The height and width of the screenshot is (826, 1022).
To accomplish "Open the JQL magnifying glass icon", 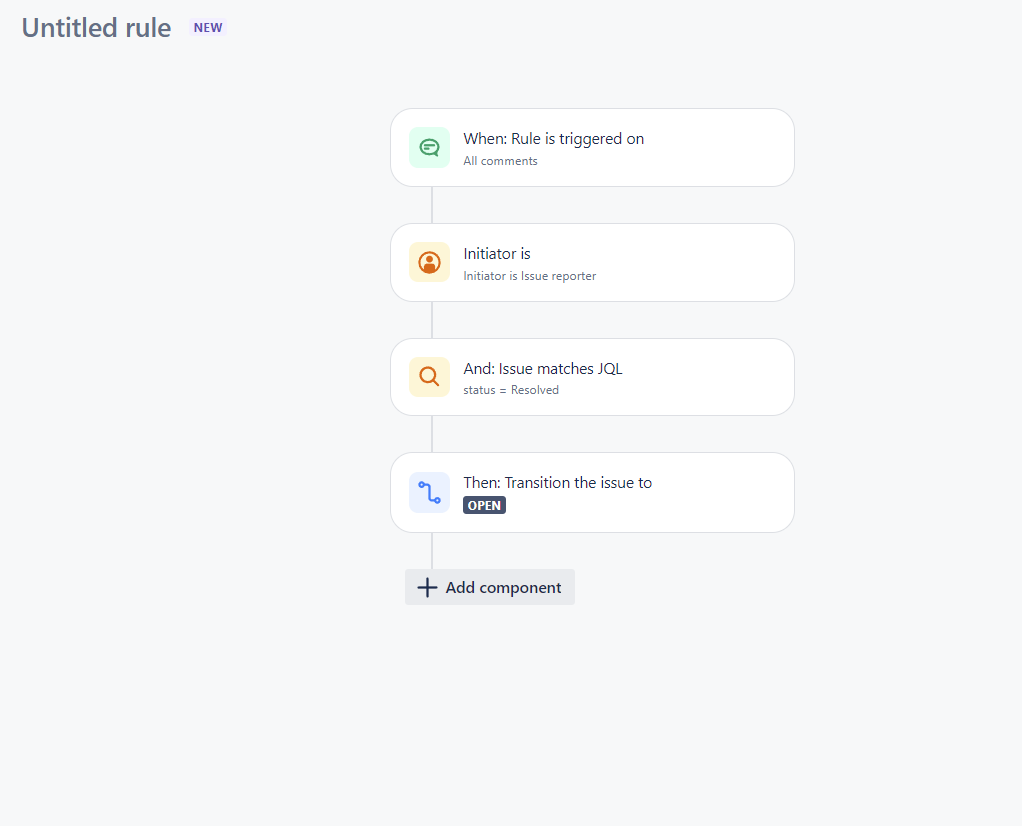I will coord(429,377).
